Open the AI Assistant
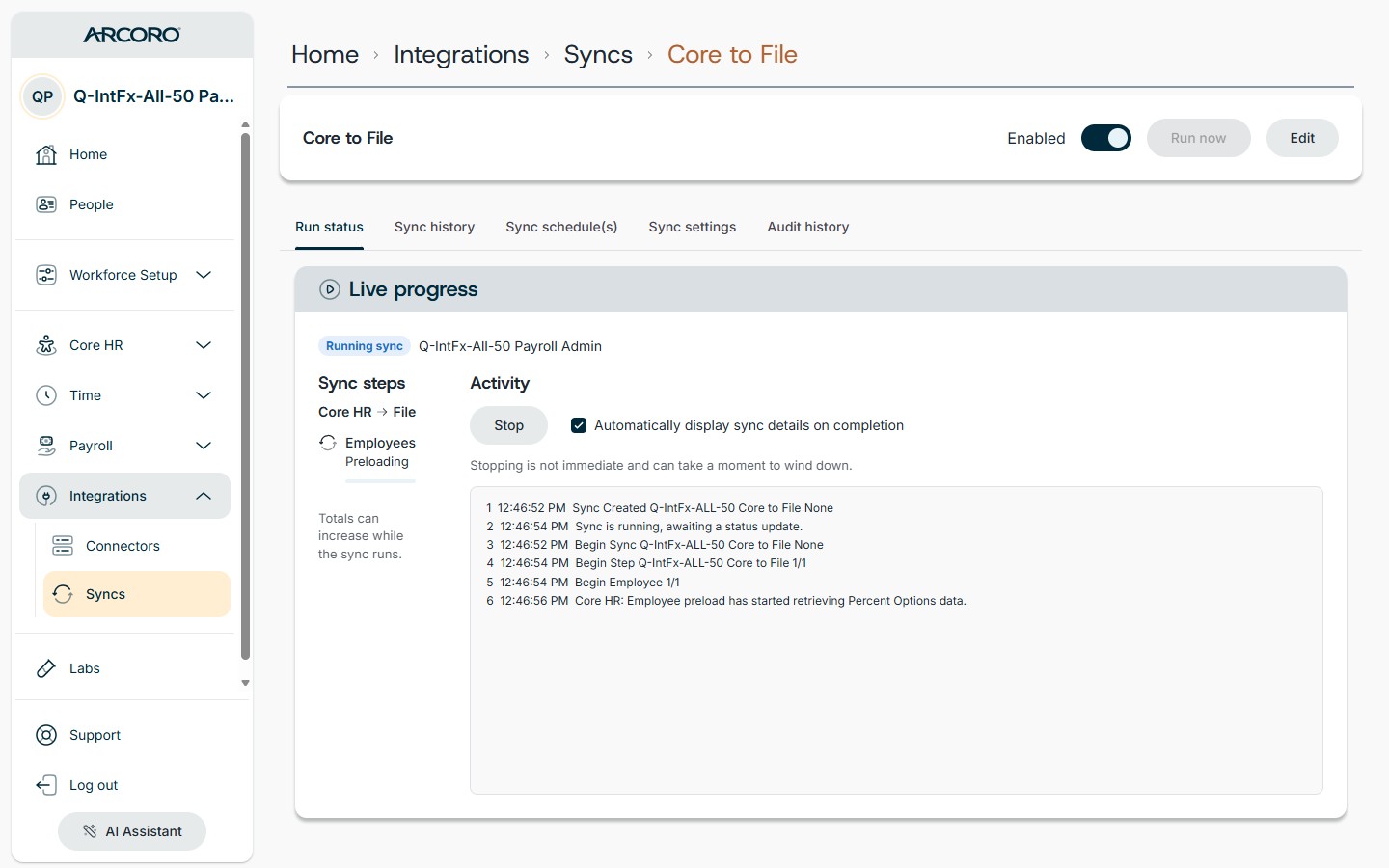The height and width of the screenshot is (868, 1389). pos(132,831)
